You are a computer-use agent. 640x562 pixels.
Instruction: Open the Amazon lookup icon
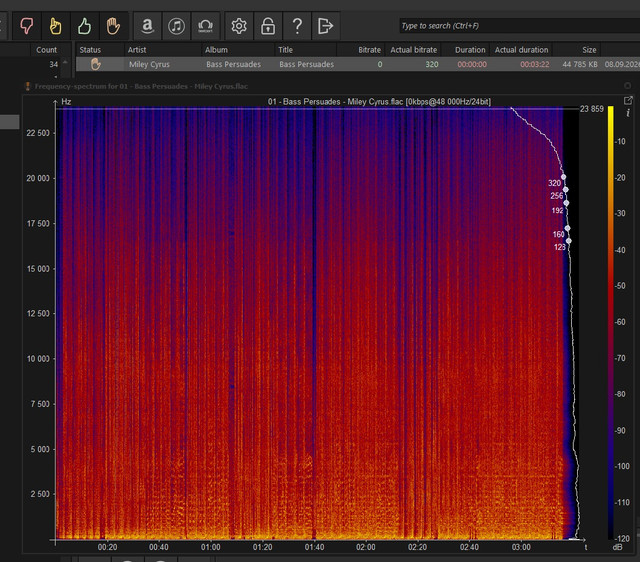click(147, 26)
